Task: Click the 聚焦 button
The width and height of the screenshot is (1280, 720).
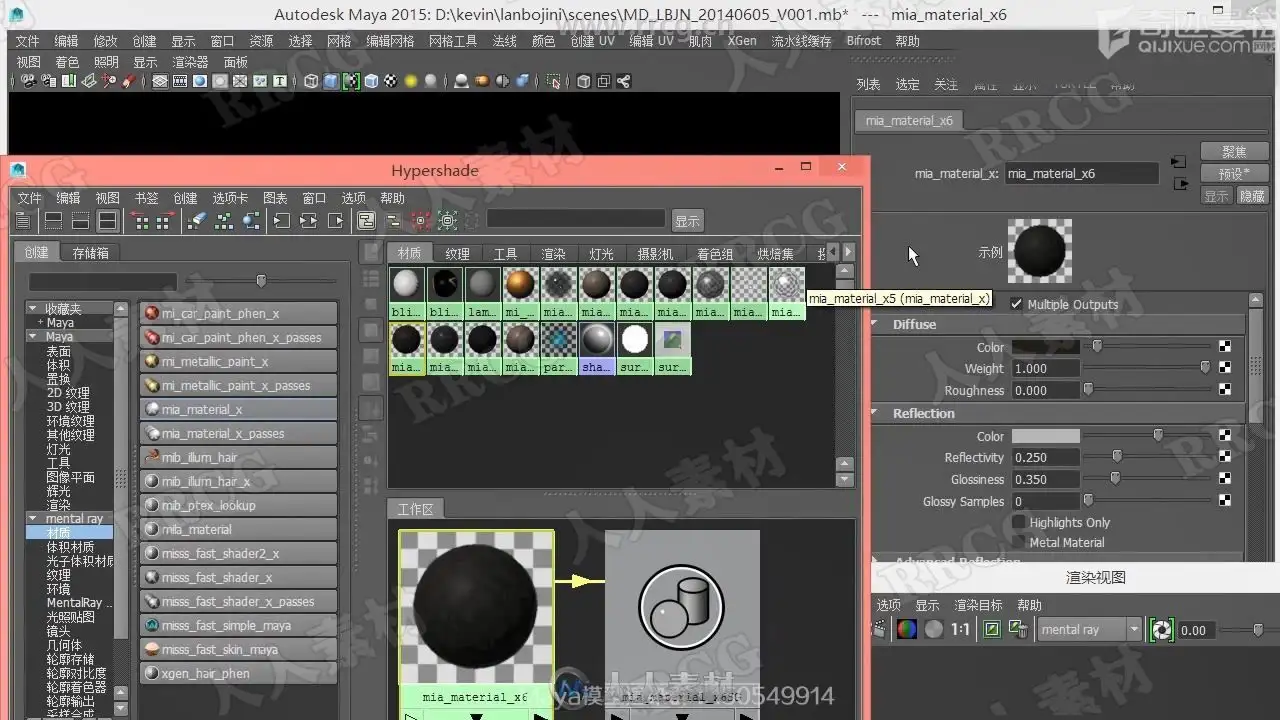Action: (x=1234, y=152)
